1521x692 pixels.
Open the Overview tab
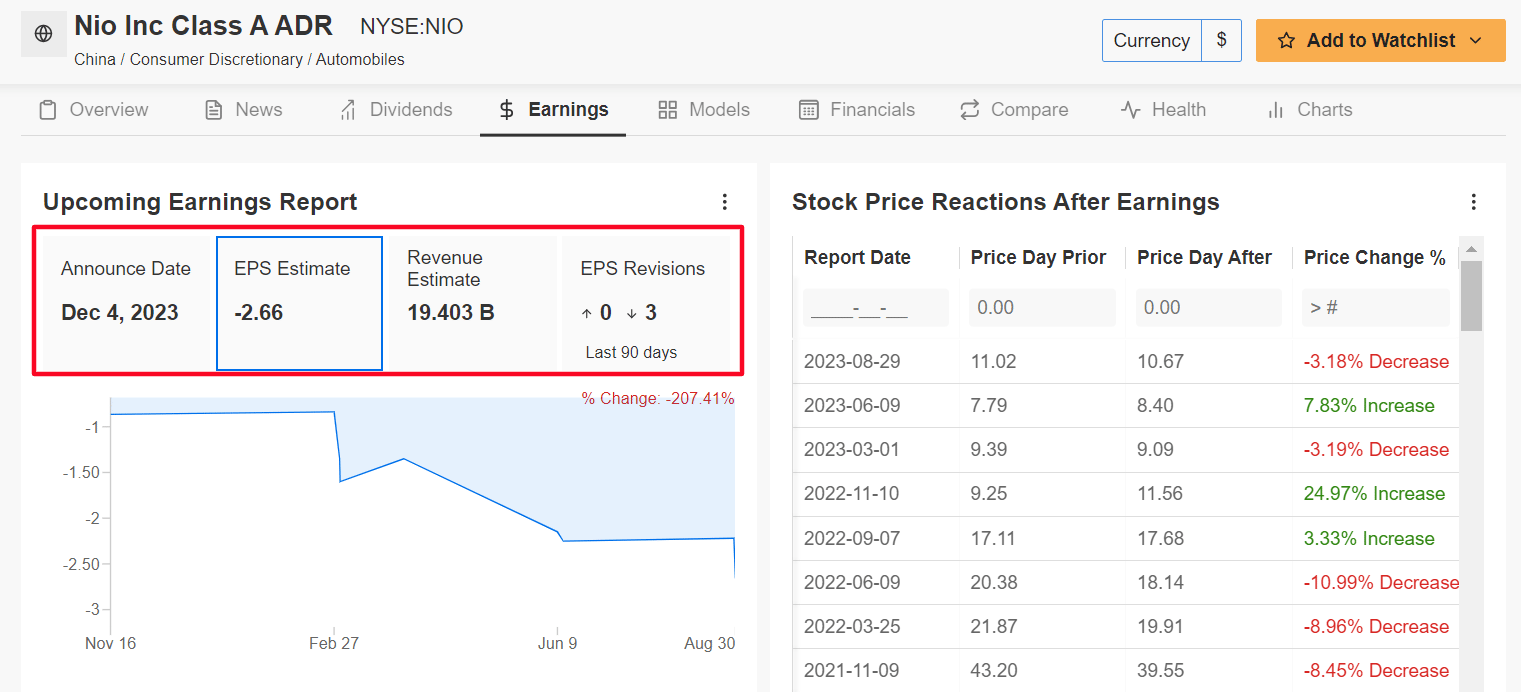point(93,110)
